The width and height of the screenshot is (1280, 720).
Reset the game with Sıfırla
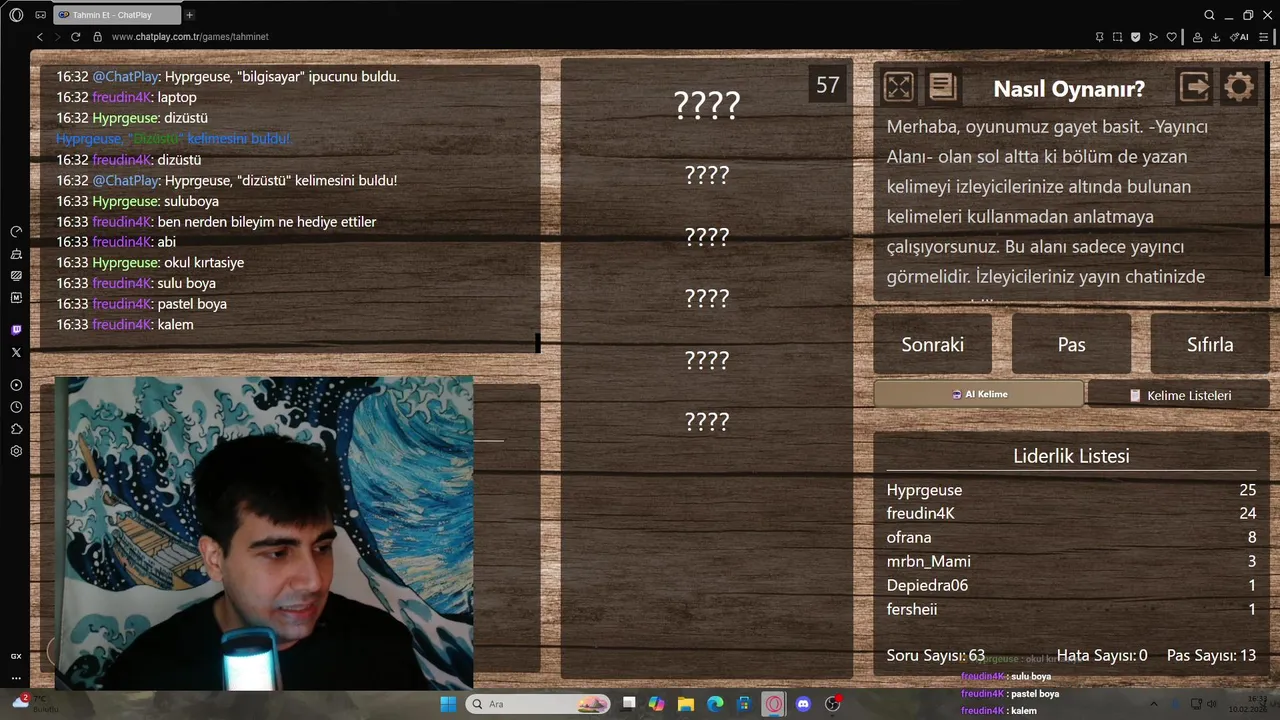(x=1210, y=344)
